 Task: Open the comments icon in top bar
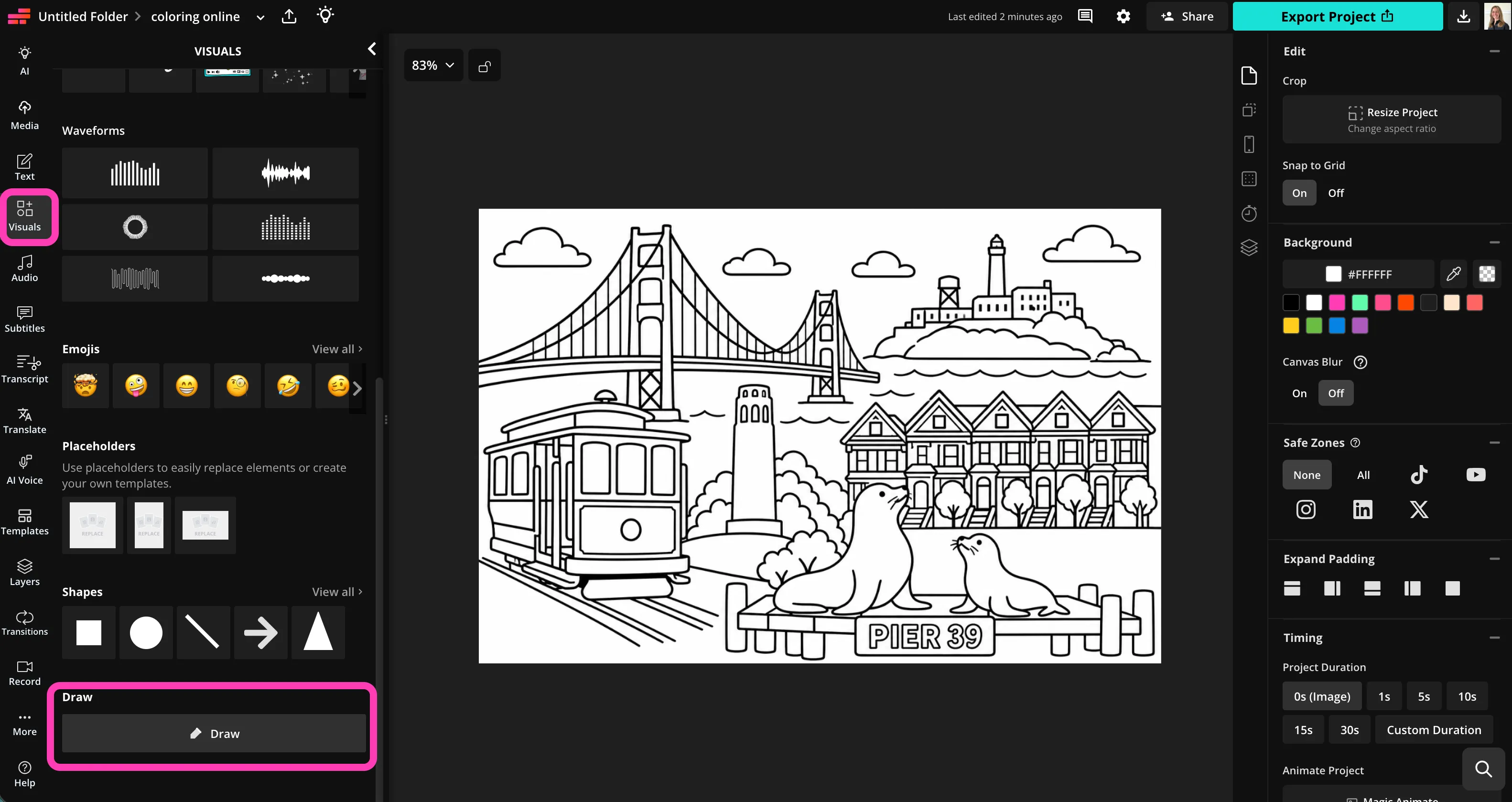coord(1085,16)
